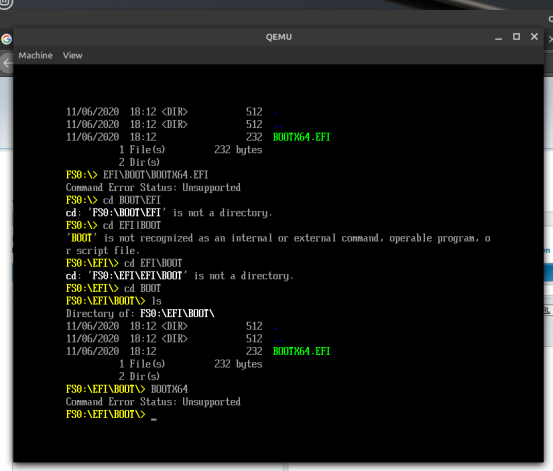Click the final FS0:\EFI\BOOT\> prompt
Image resolution: width=553 pixels, height=471 pixels.
coord(105,414)
